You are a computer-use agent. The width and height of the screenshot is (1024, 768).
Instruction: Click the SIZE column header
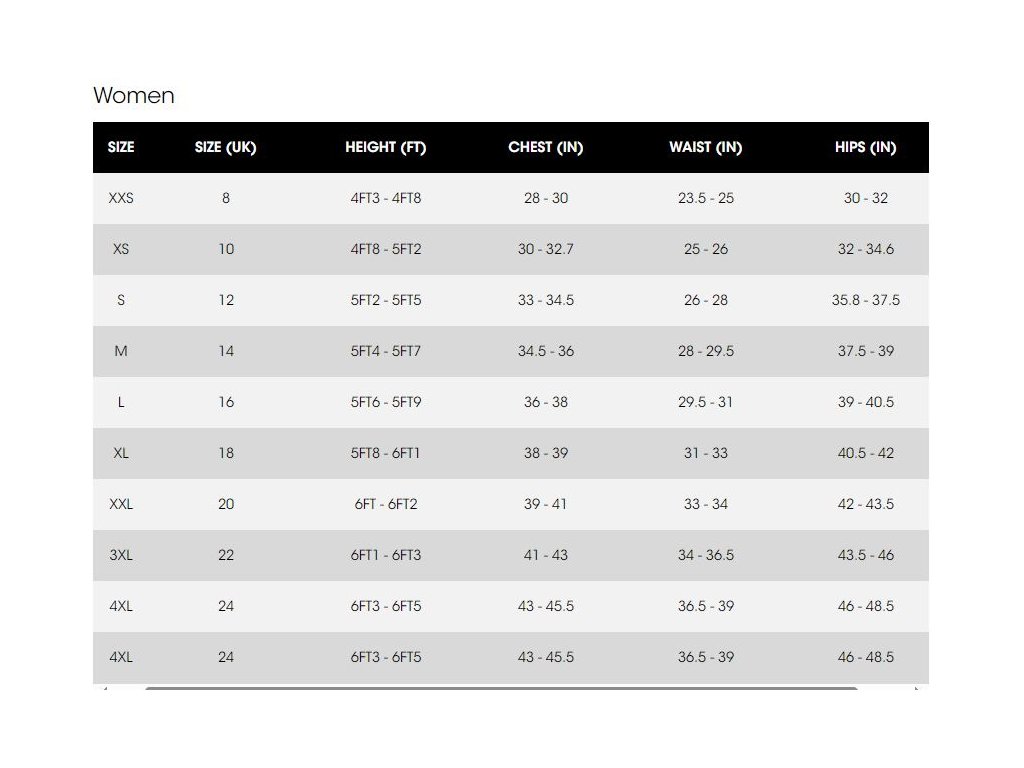[x=121, y=147]
